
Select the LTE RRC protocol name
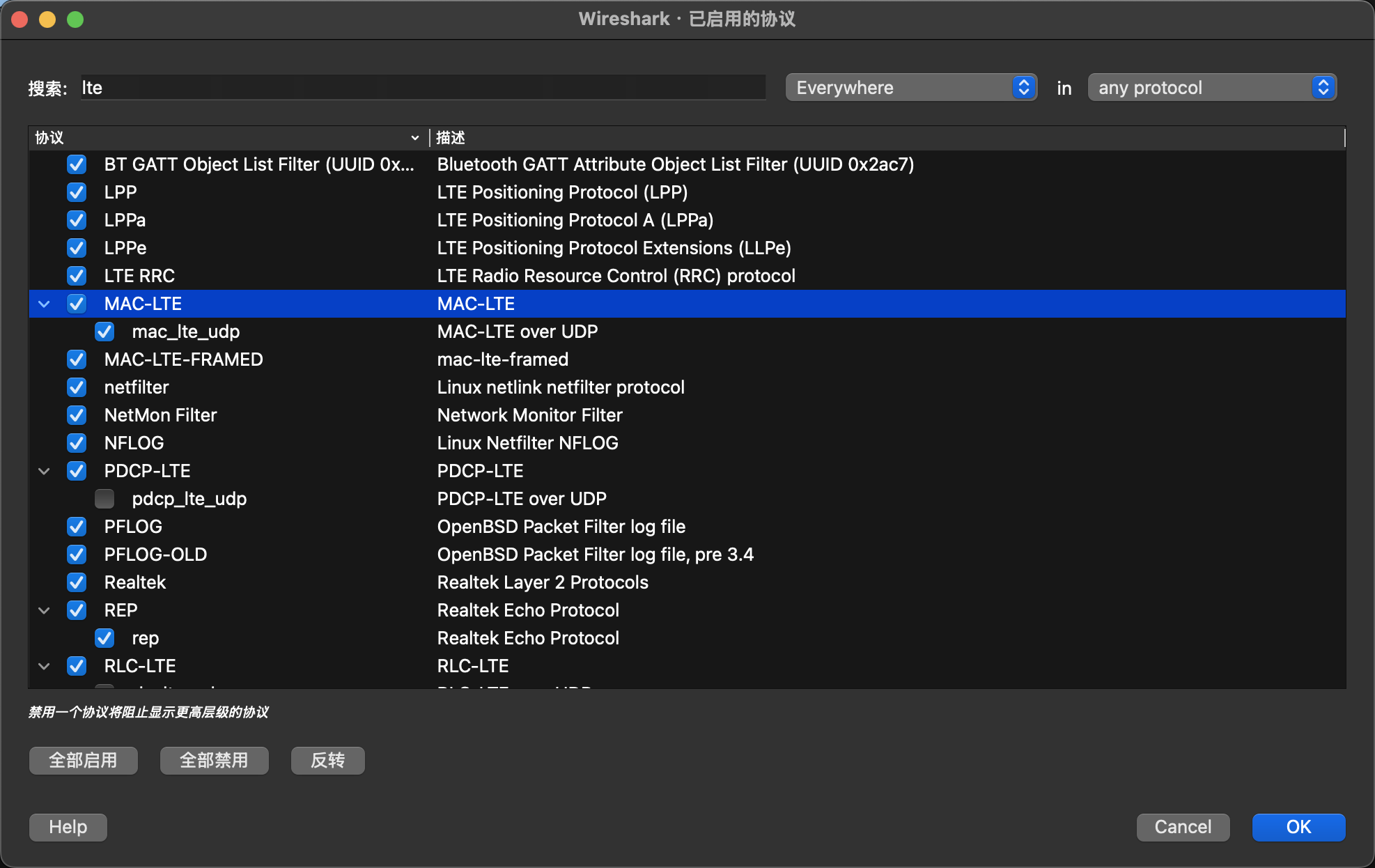[x=139, y=276]
